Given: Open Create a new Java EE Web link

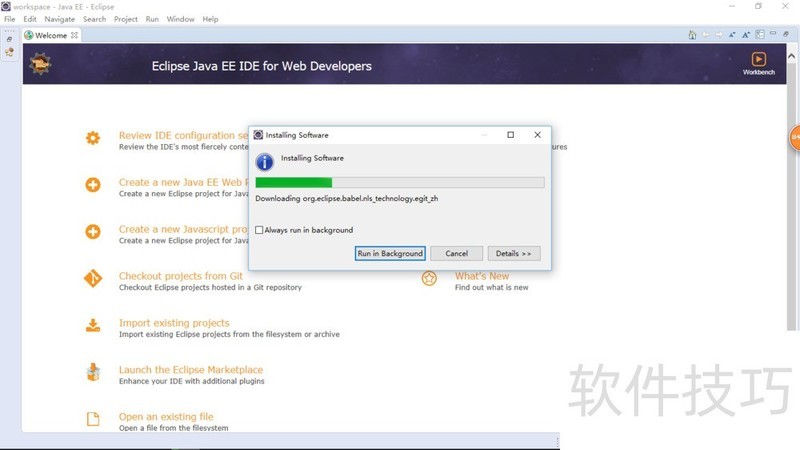Looking at the screenshot, I should [183, 182].
